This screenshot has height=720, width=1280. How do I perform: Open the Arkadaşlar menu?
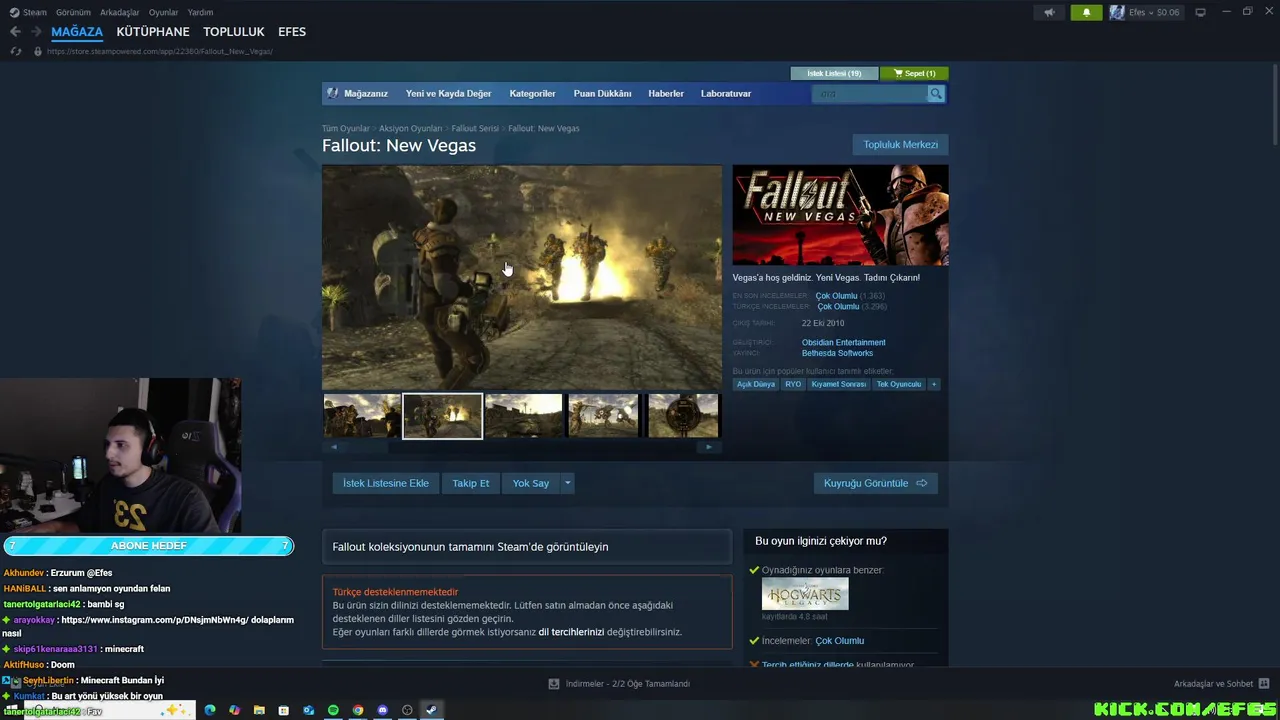point(120,12)
